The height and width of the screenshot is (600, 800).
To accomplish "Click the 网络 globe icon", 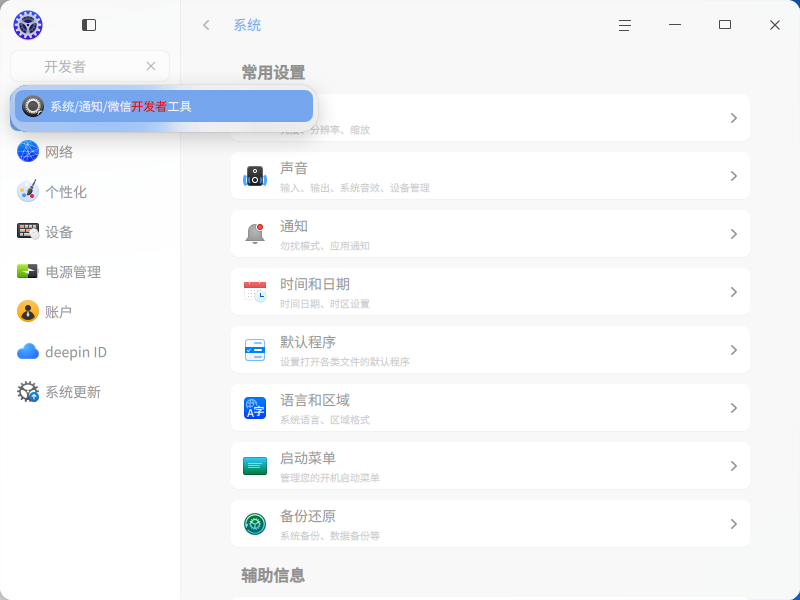I will tap(28, 152).
